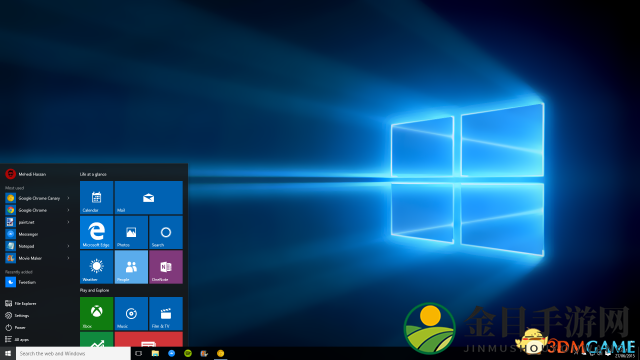The width and height of the screenshot is (640, 360).
Task: Open Task View on the taskbar
Action: [x=139, y=353]
